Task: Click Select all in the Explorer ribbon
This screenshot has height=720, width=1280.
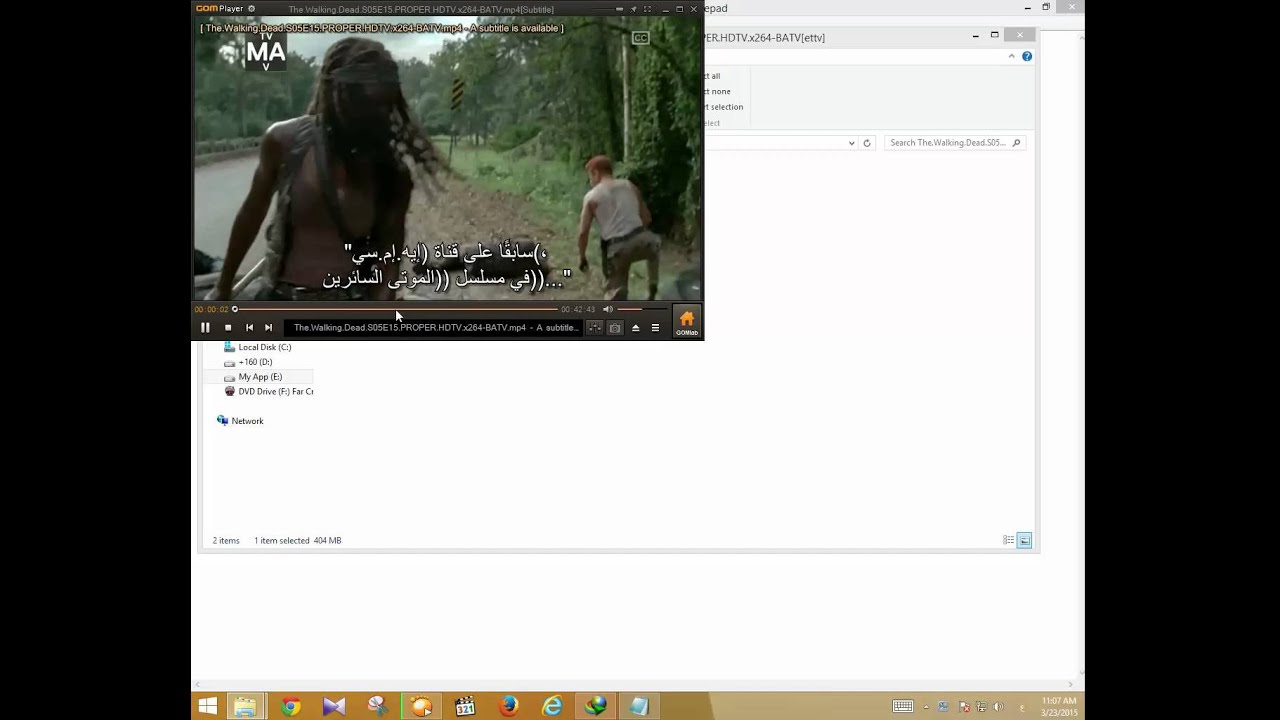Action: pyautogui.click(x=713, y=76)
